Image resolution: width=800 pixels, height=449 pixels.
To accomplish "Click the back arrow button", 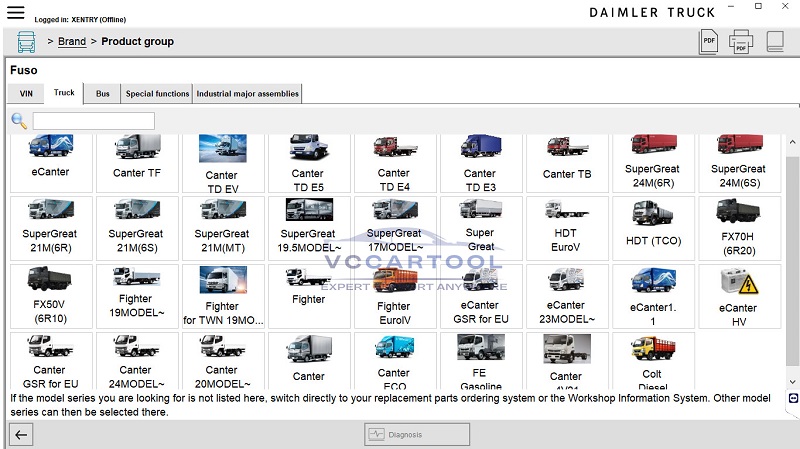I will point(21,435).
